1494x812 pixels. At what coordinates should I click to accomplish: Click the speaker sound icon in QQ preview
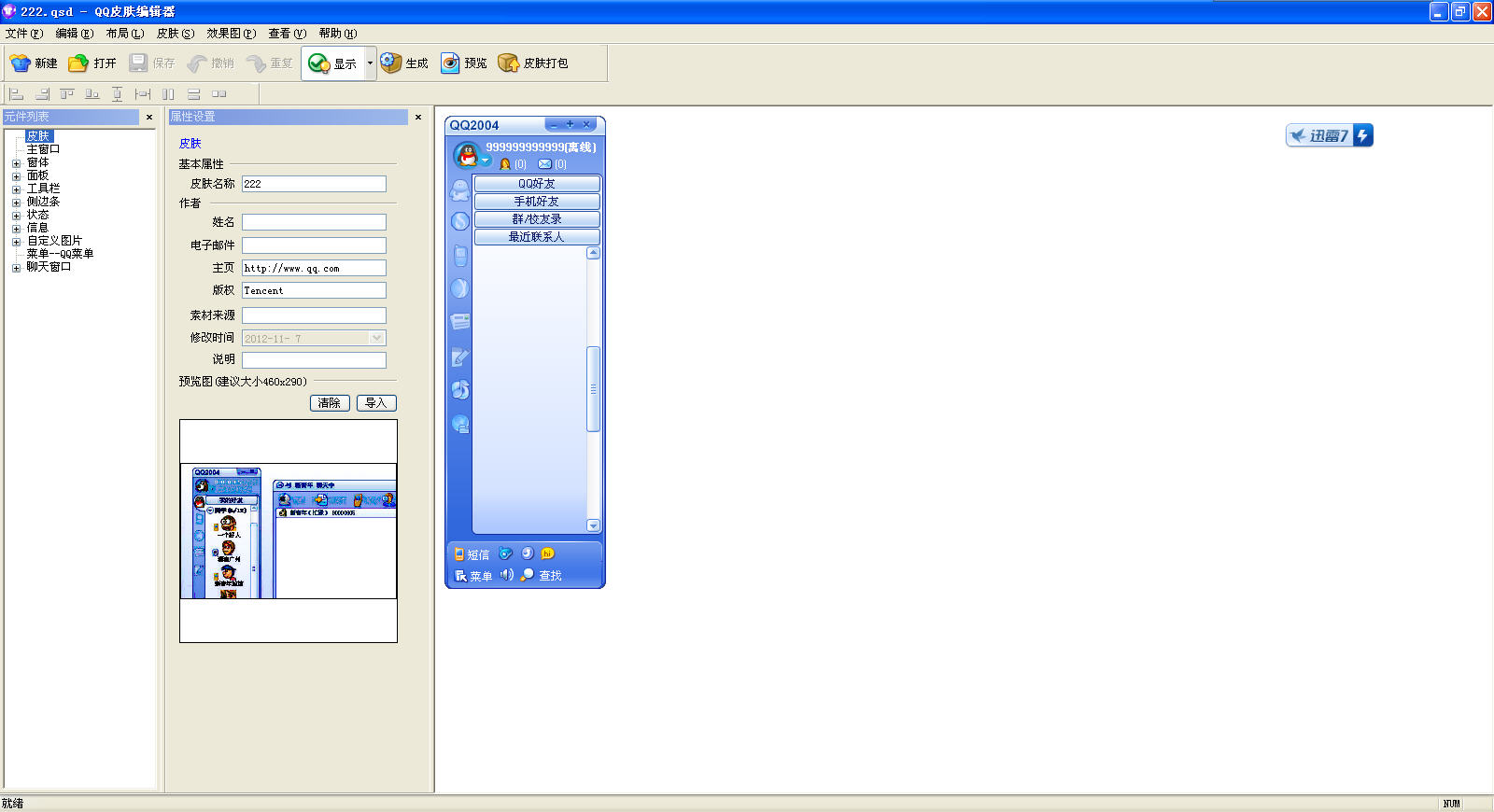(506, 575)
